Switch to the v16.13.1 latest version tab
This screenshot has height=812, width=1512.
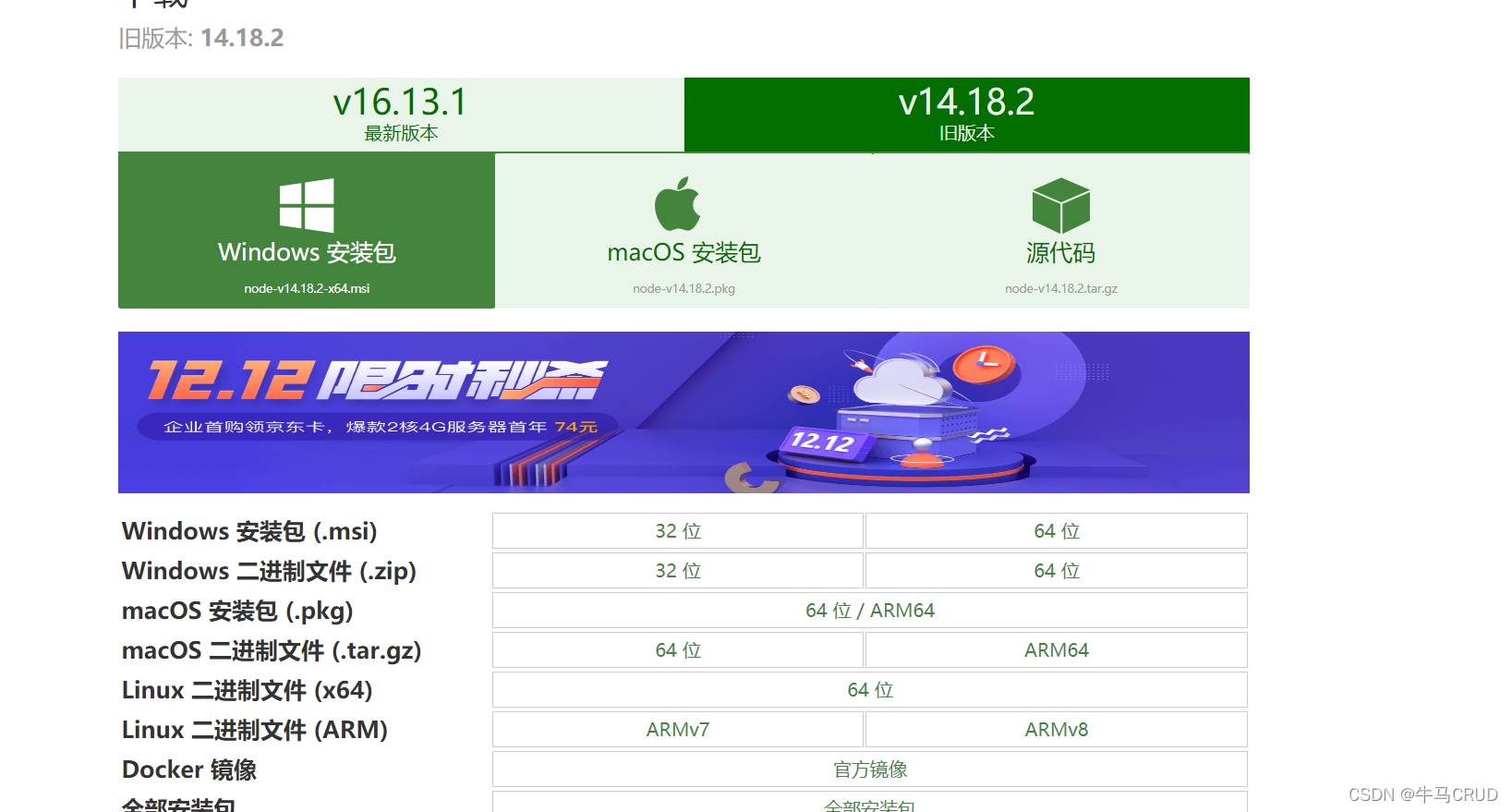click(x=401, y=115)
